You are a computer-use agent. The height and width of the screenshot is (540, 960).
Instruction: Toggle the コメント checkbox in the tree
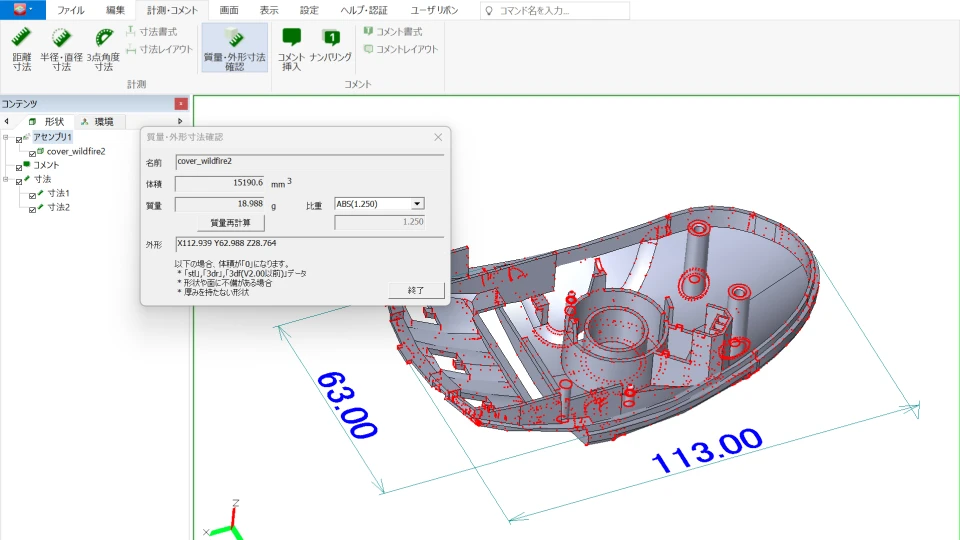point(19,166)
